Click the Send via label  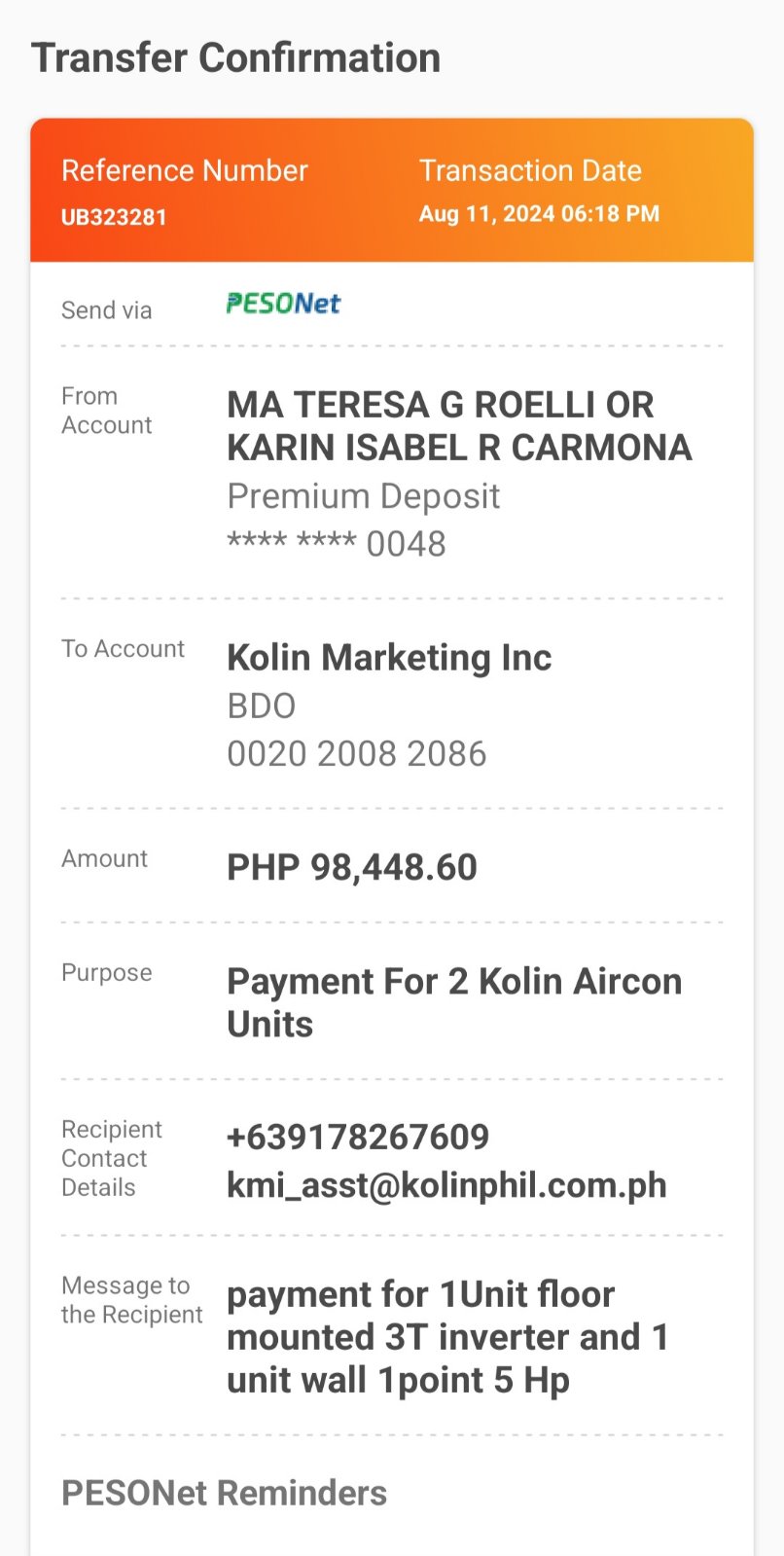pos(106,310)
